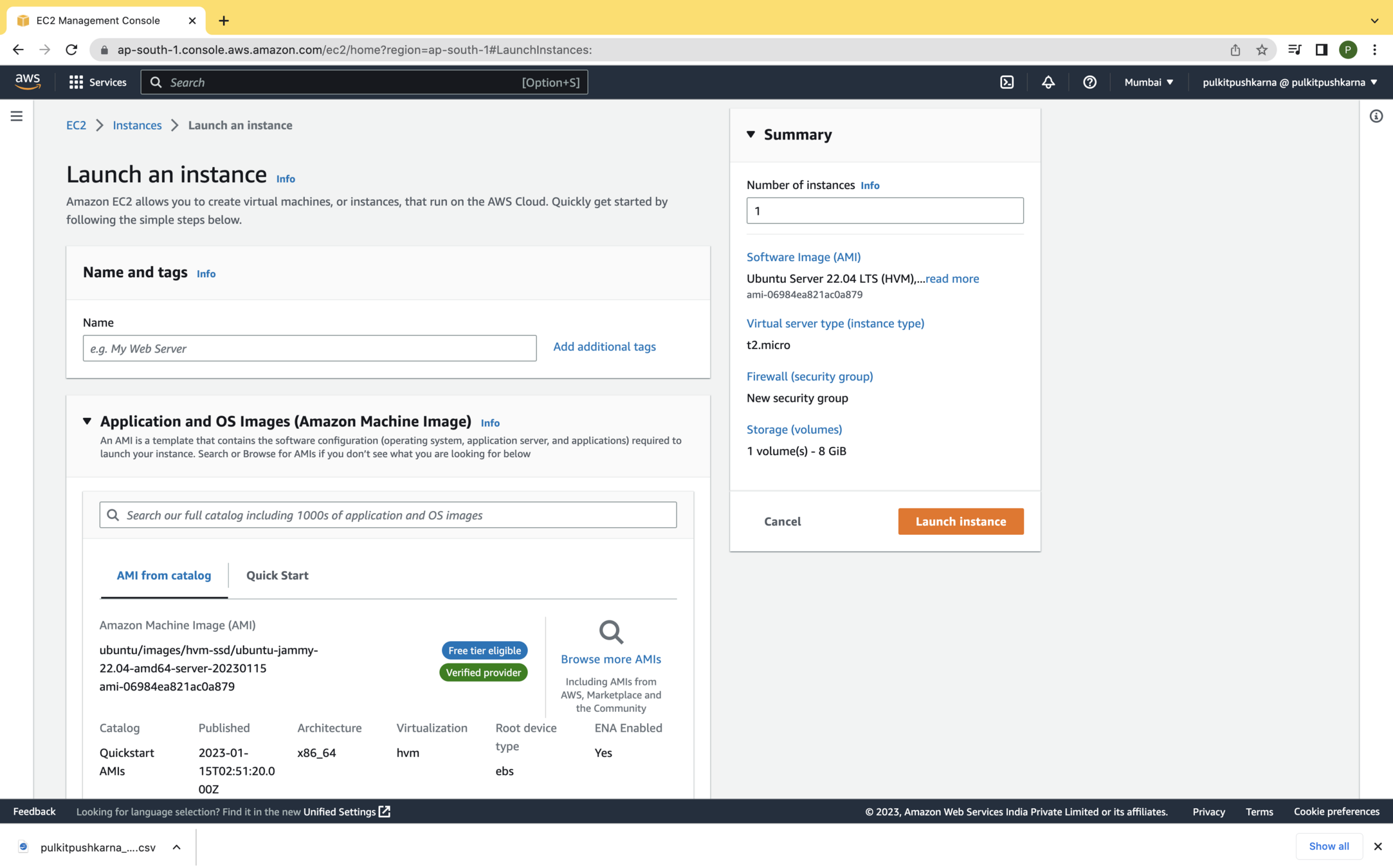Collapse the Application and OS Images section

point(87,421)
